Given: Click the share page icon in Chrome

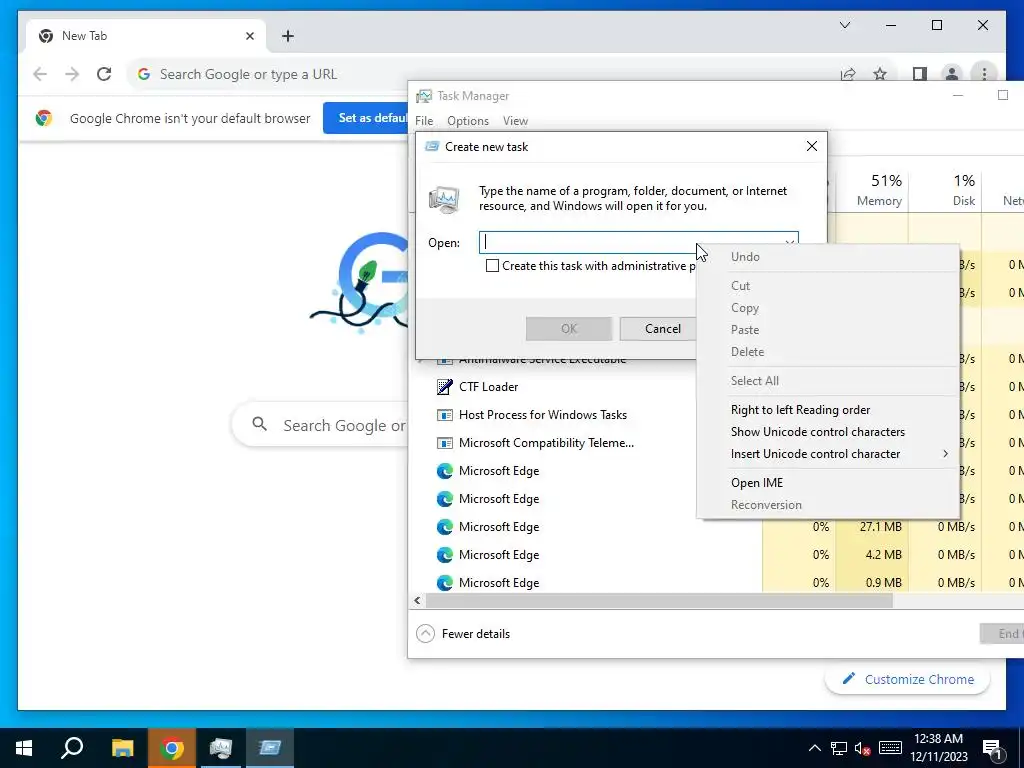Looking at the screenshot, I should 848,74.
